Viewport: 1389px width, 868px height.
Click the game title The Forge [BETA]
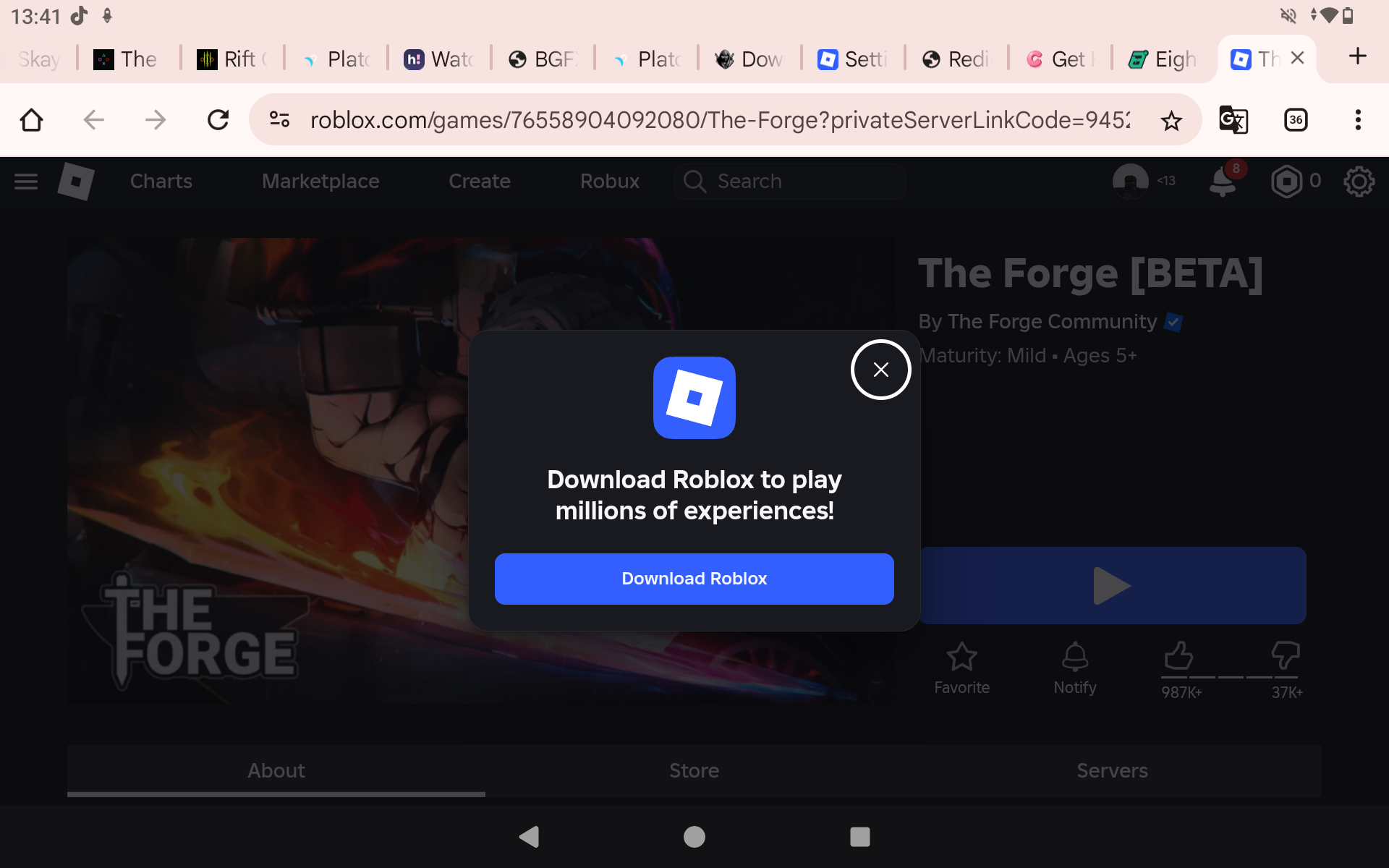[x=1090, y=273]
